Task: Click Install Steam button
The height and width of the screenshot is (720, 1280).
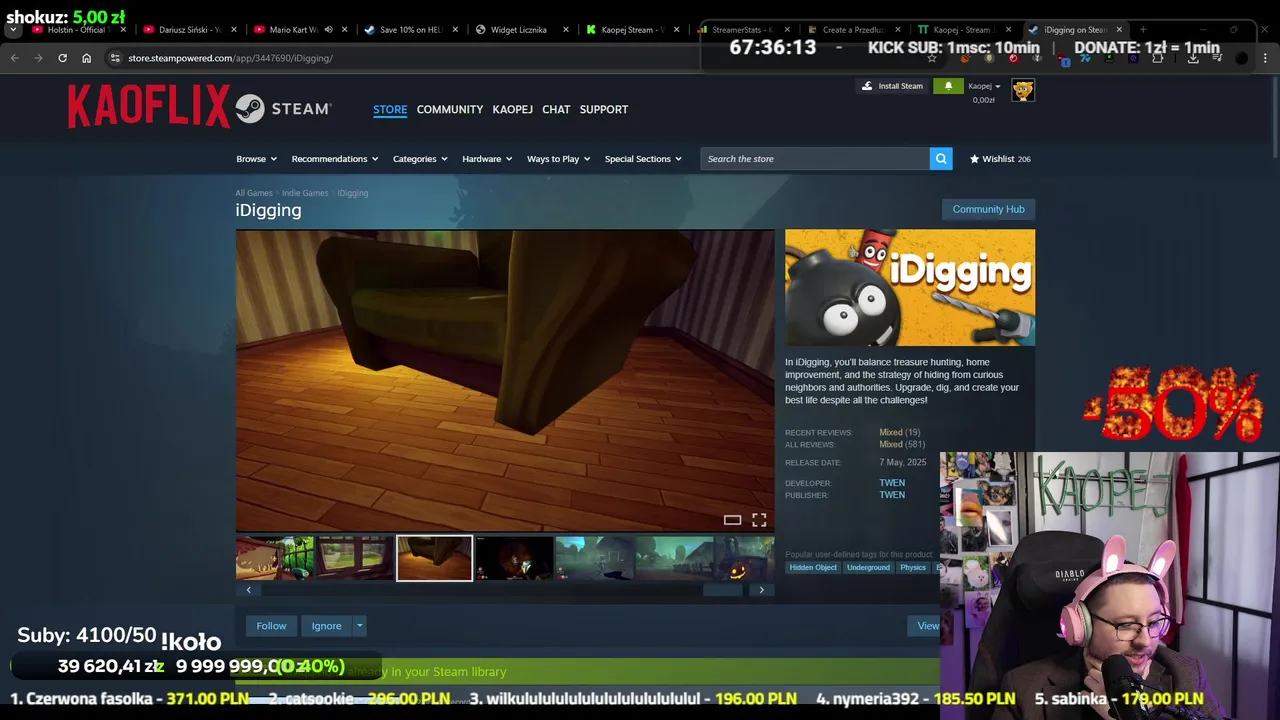Action: [893, 86]
